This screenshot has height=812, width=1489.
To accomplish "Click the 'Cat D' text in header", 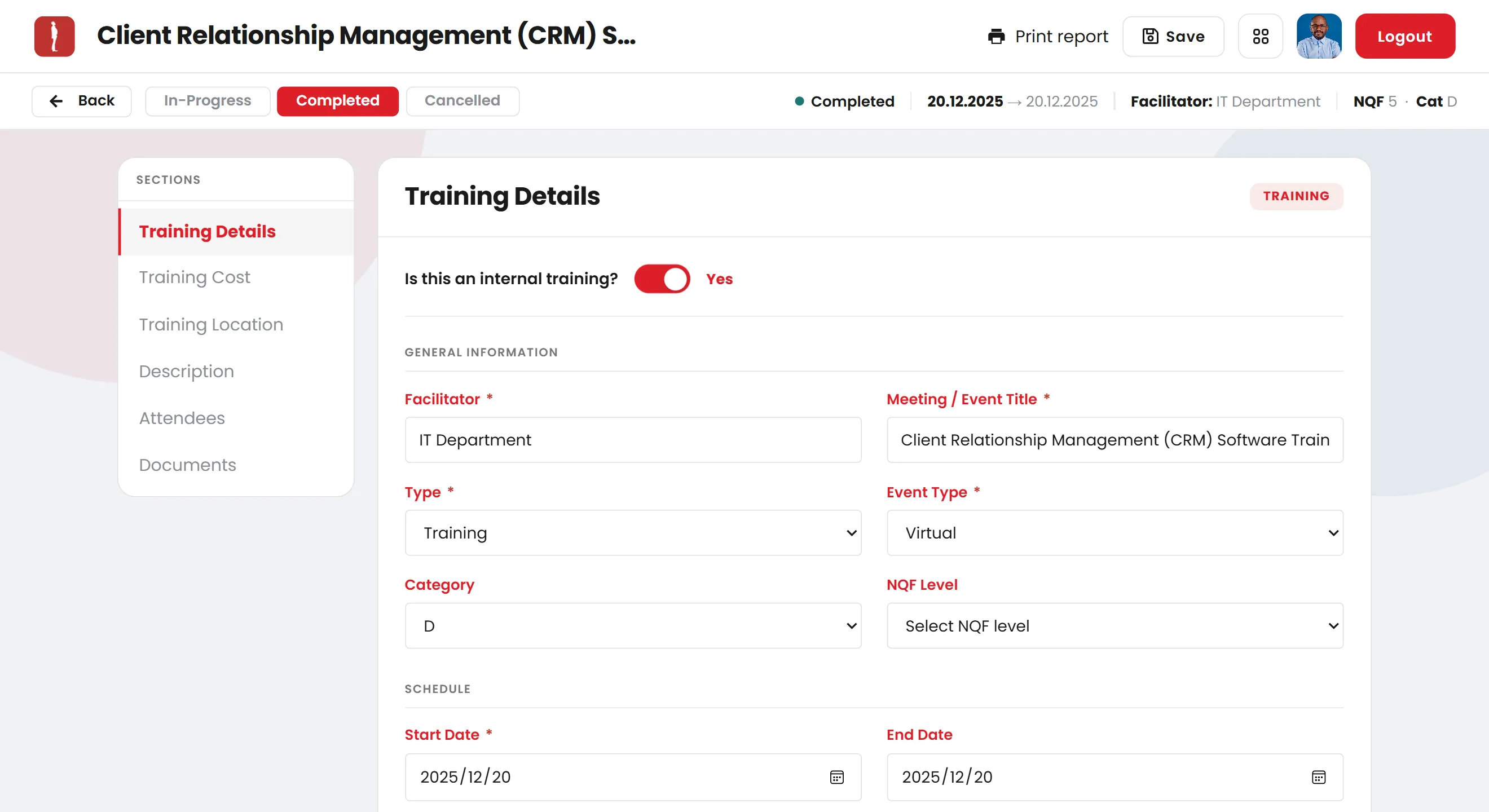I will 1436,101.
